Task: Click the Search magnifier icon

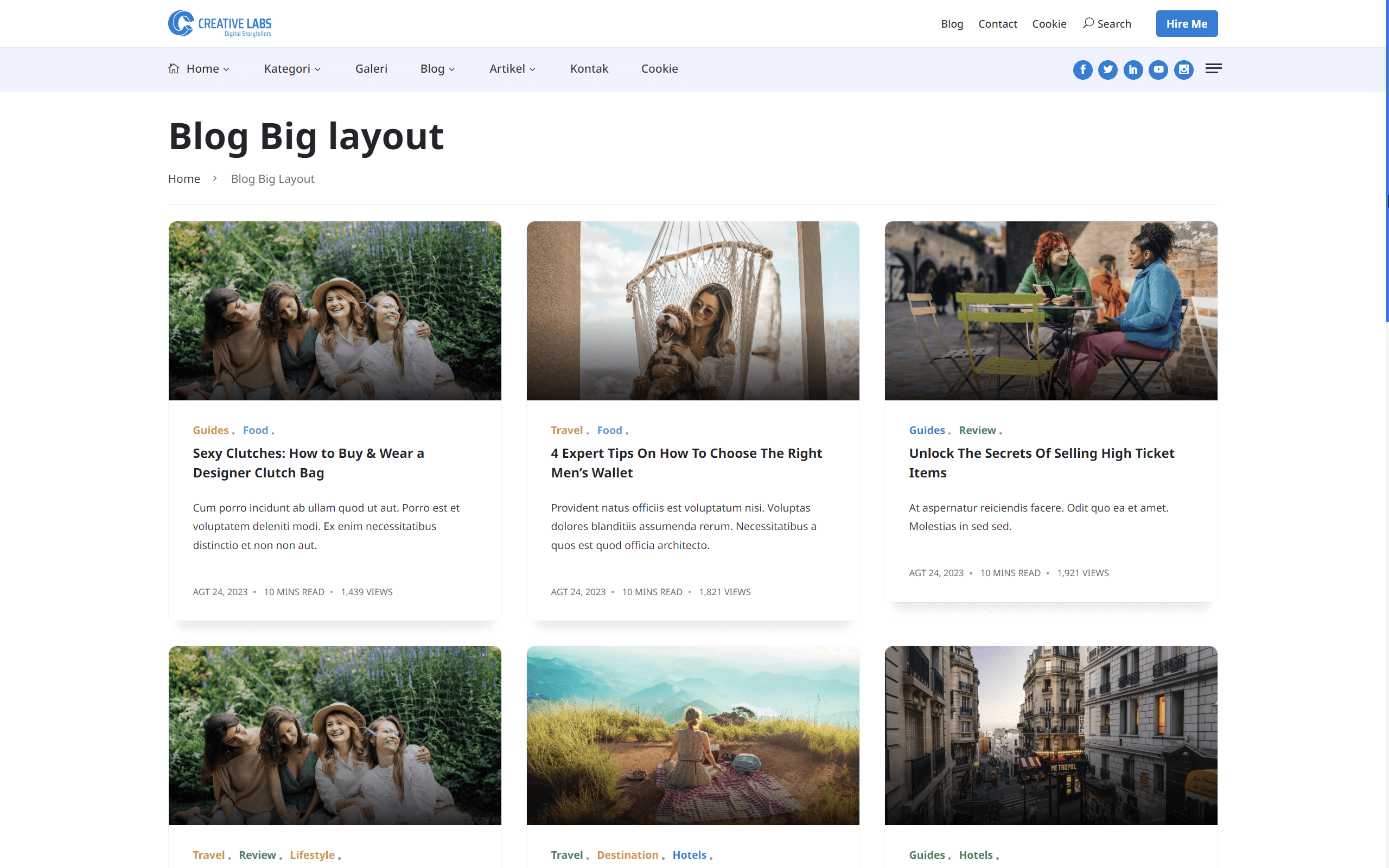Action: click(1088, 23)
